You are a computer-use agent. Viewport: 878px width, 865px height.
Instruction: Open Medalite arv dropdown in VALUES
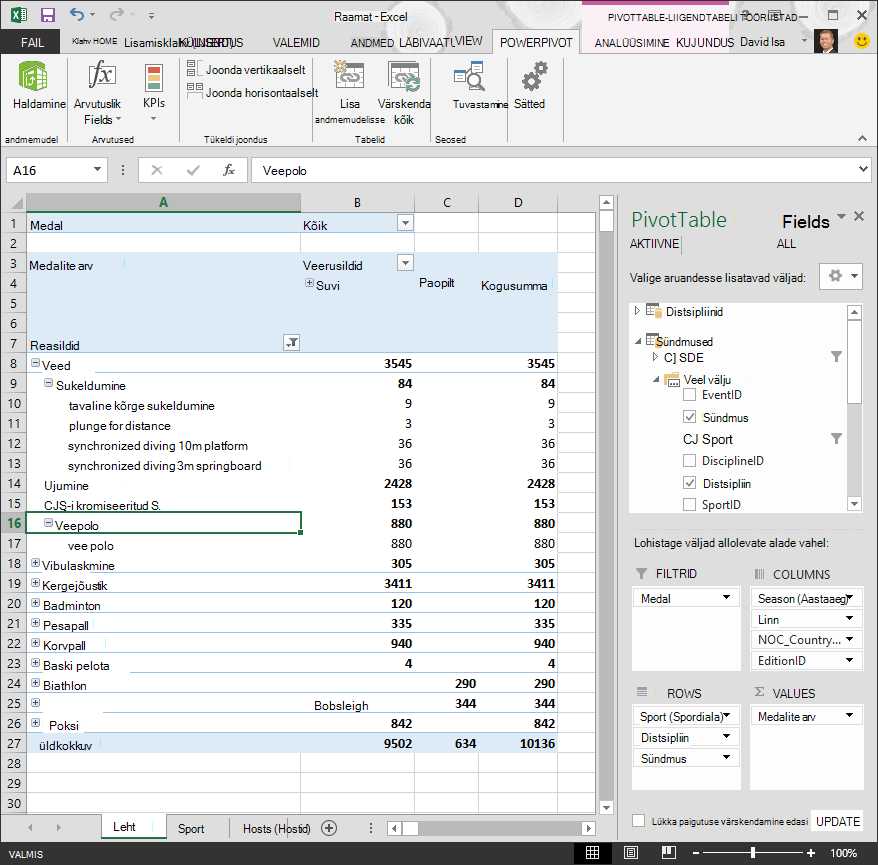[850, 716]
